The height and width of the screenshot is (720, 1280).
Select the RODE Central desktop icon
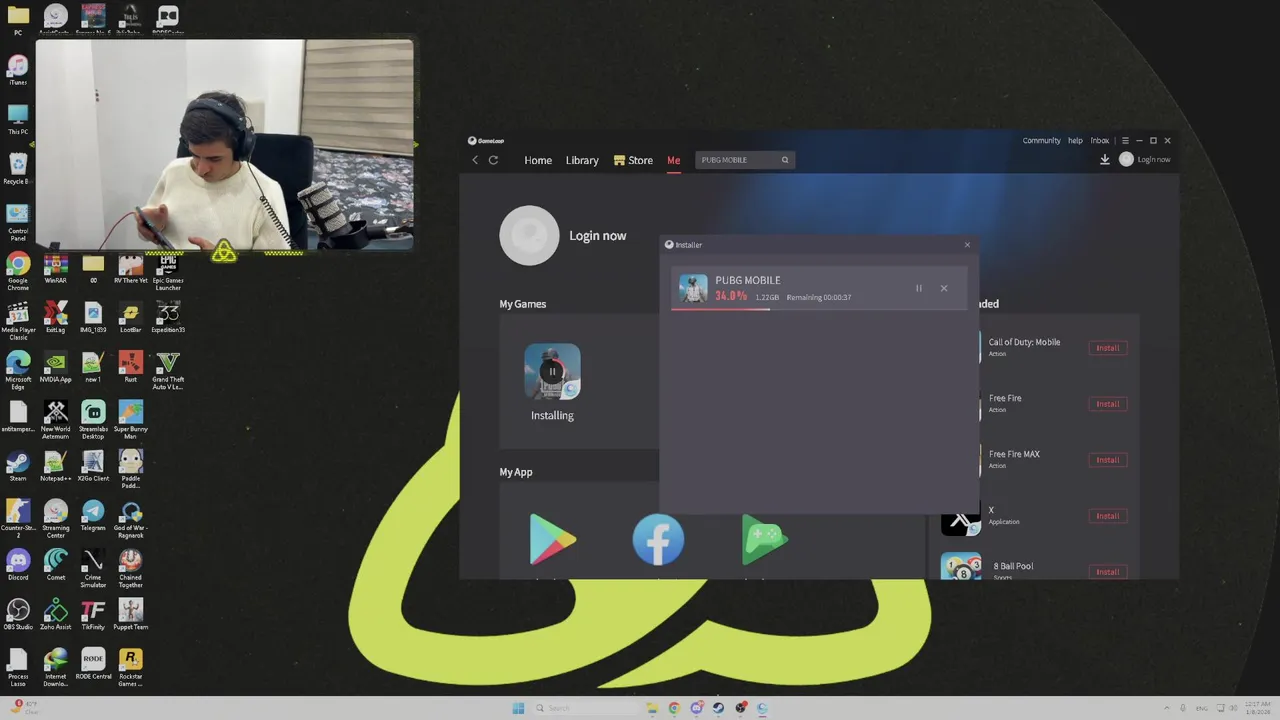93,664
